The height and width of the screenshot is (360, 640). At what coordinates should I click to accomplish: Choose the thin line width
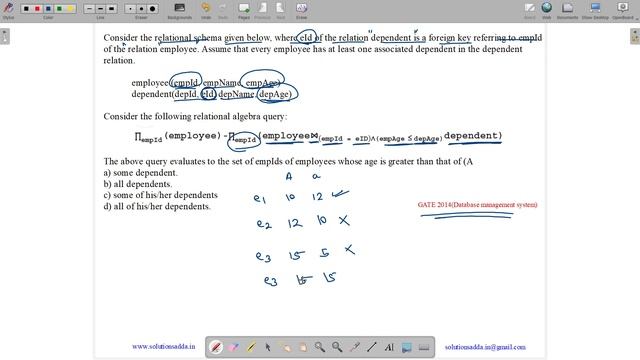(89, 9)
